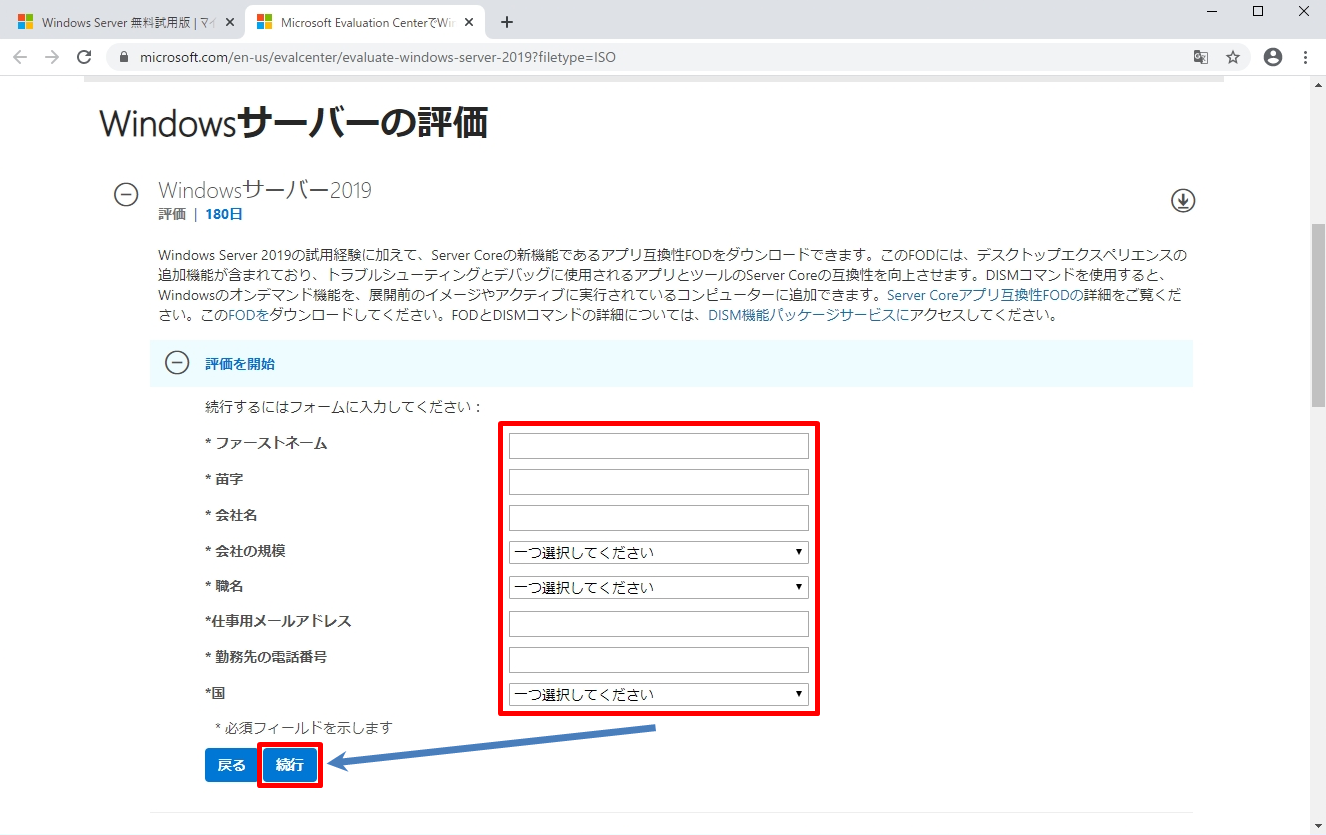Focus the 勤務先の電話番号 field

658,660
